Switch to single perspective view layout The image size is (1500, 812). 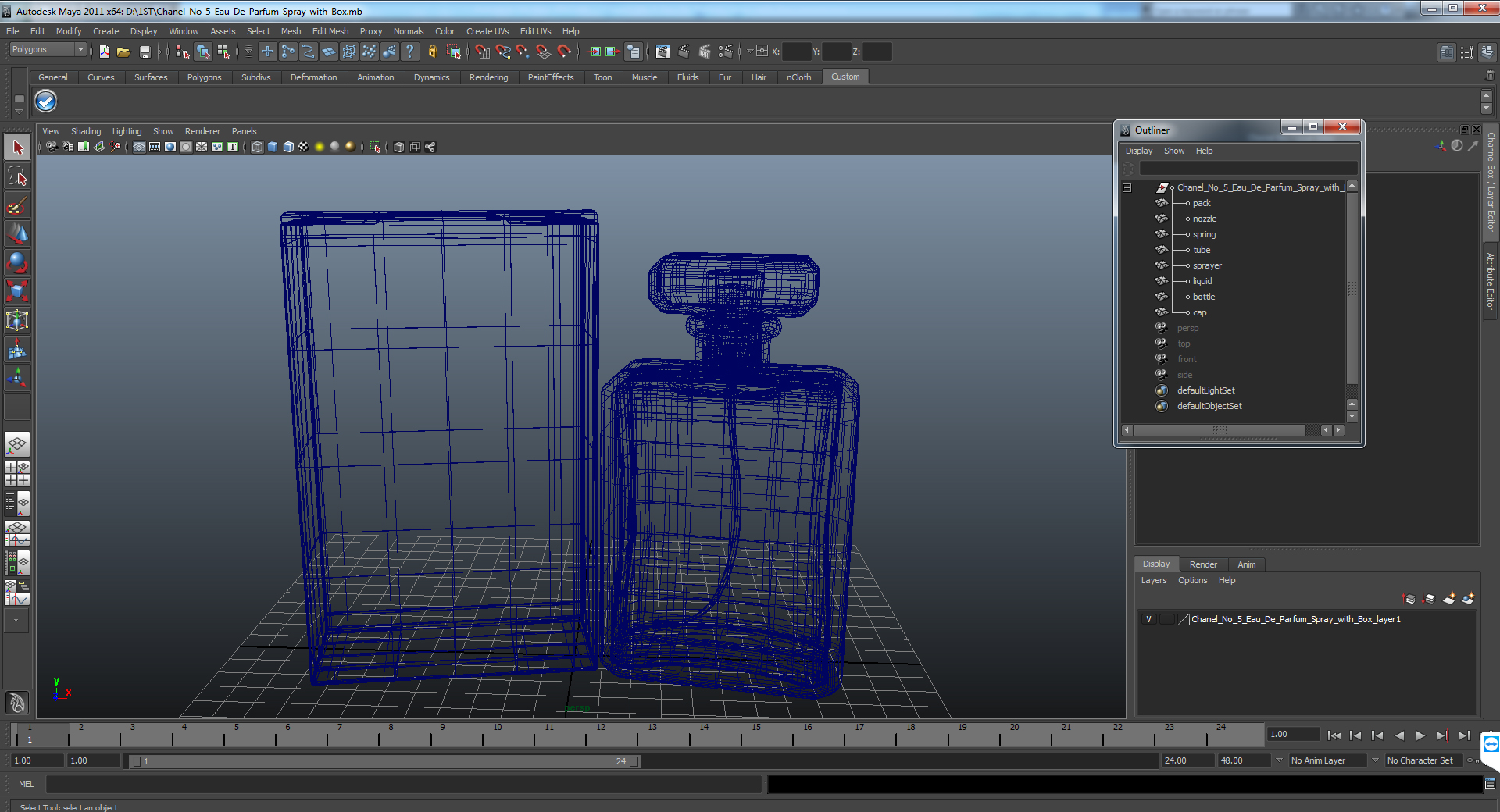click(x=17, y=444)
